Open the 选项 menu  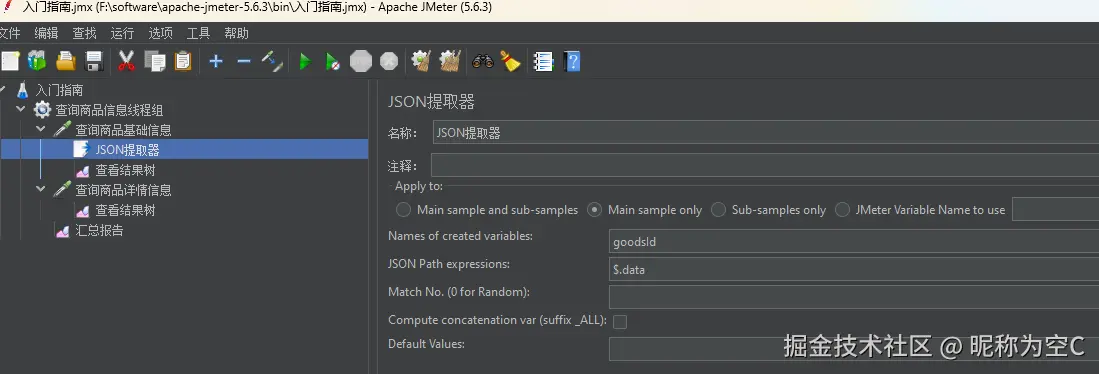pyautogui.click(x=161, y=33)
